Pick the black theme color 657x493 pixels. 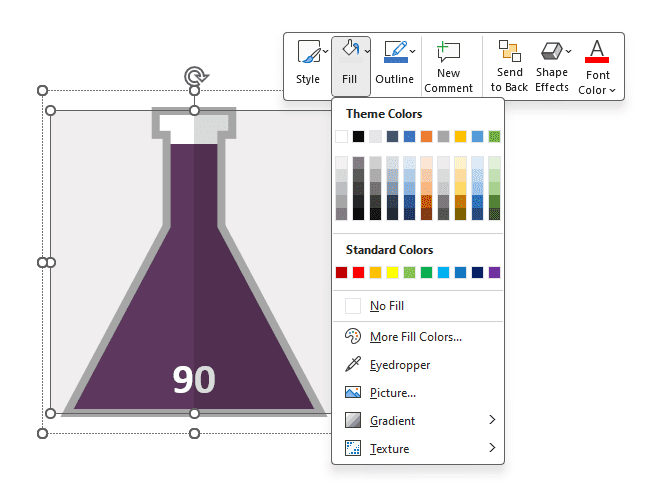pos(358,137)
